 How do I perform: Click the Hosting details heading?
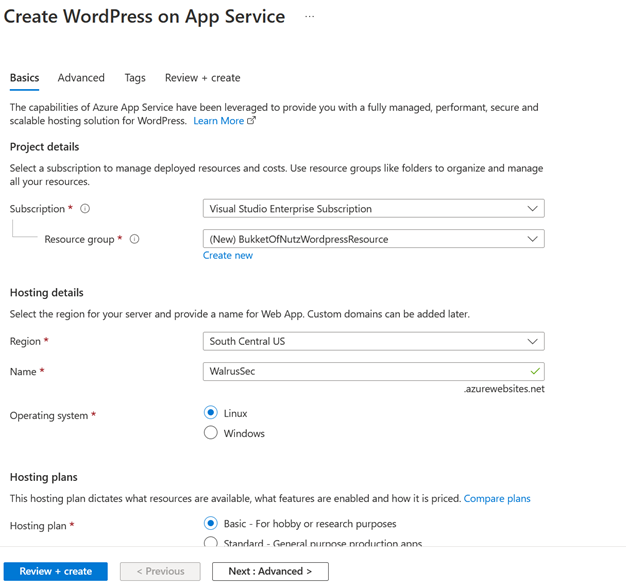coord(47,293)
